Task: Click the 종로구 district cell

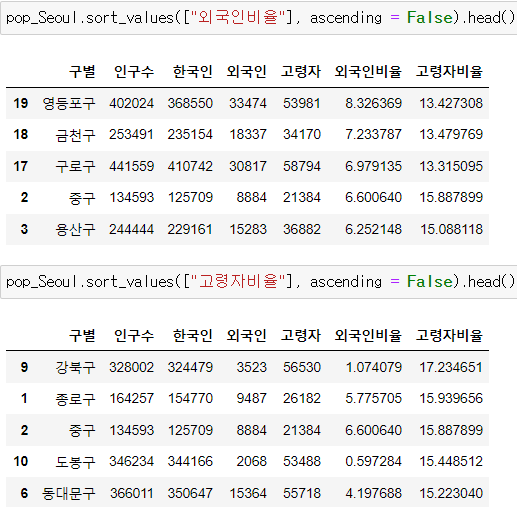Action: (75, 399)
